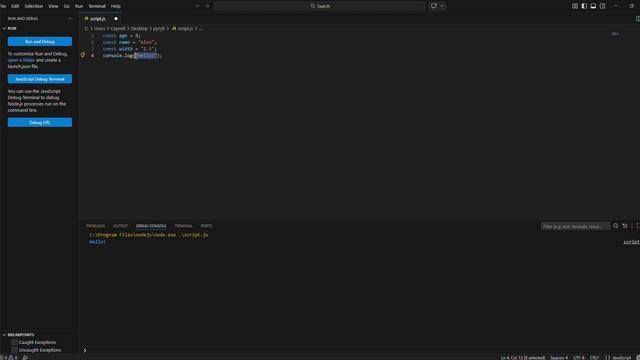Switch to the PROBLEMS panel tab
Viewport: 640px width, 360px height.
pyautogui.click(x=96, y=226)
